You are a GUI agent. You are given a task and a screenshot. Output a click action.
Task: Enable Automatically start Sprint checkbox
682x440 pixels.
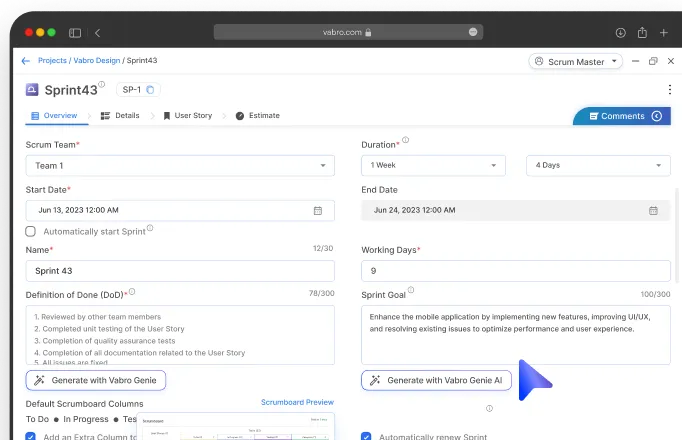pyautogui.click(x=31, y=231)
